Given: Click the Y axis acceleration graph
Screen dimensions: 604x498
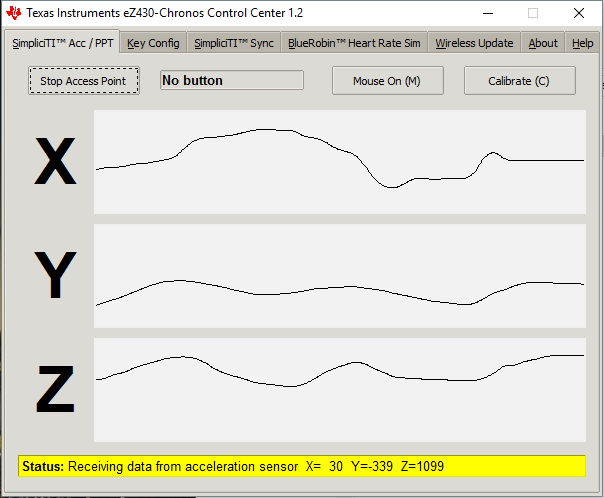Looking at the screenshot, I should pyautogui.click(x=340, y=276).
